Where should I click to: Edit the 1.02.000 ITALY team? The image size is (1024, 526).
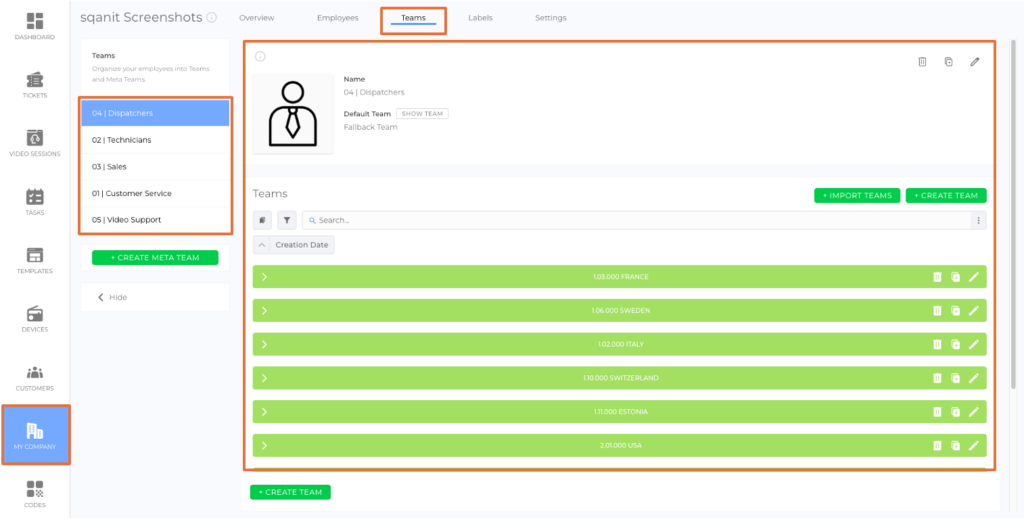click(974, 344)
